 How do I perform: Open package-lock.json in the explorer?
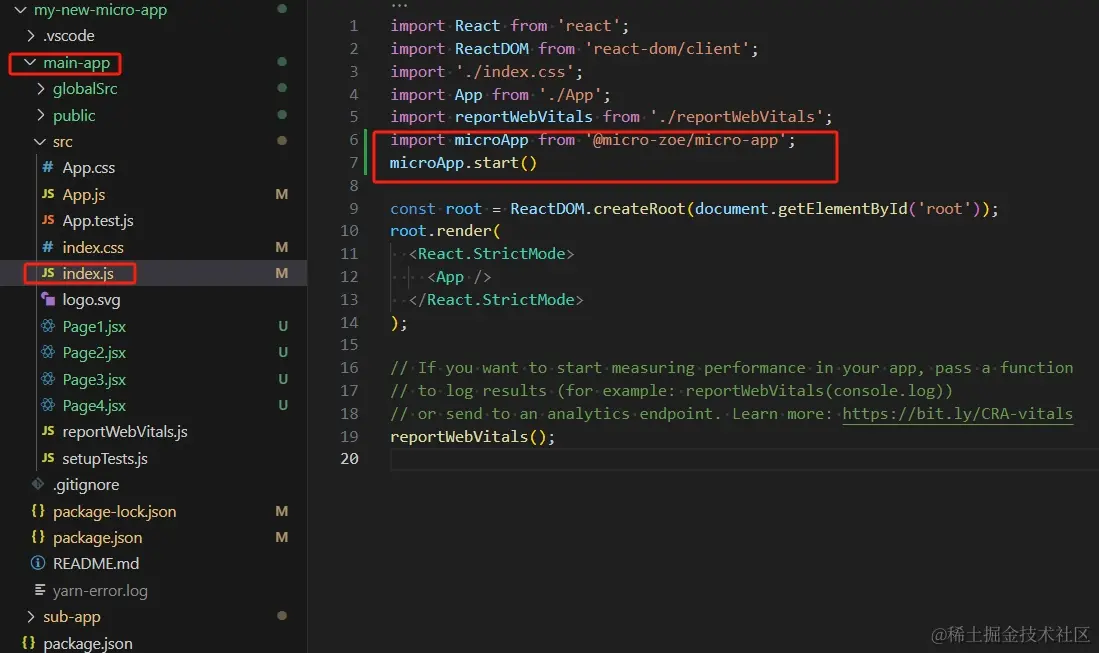114,512
